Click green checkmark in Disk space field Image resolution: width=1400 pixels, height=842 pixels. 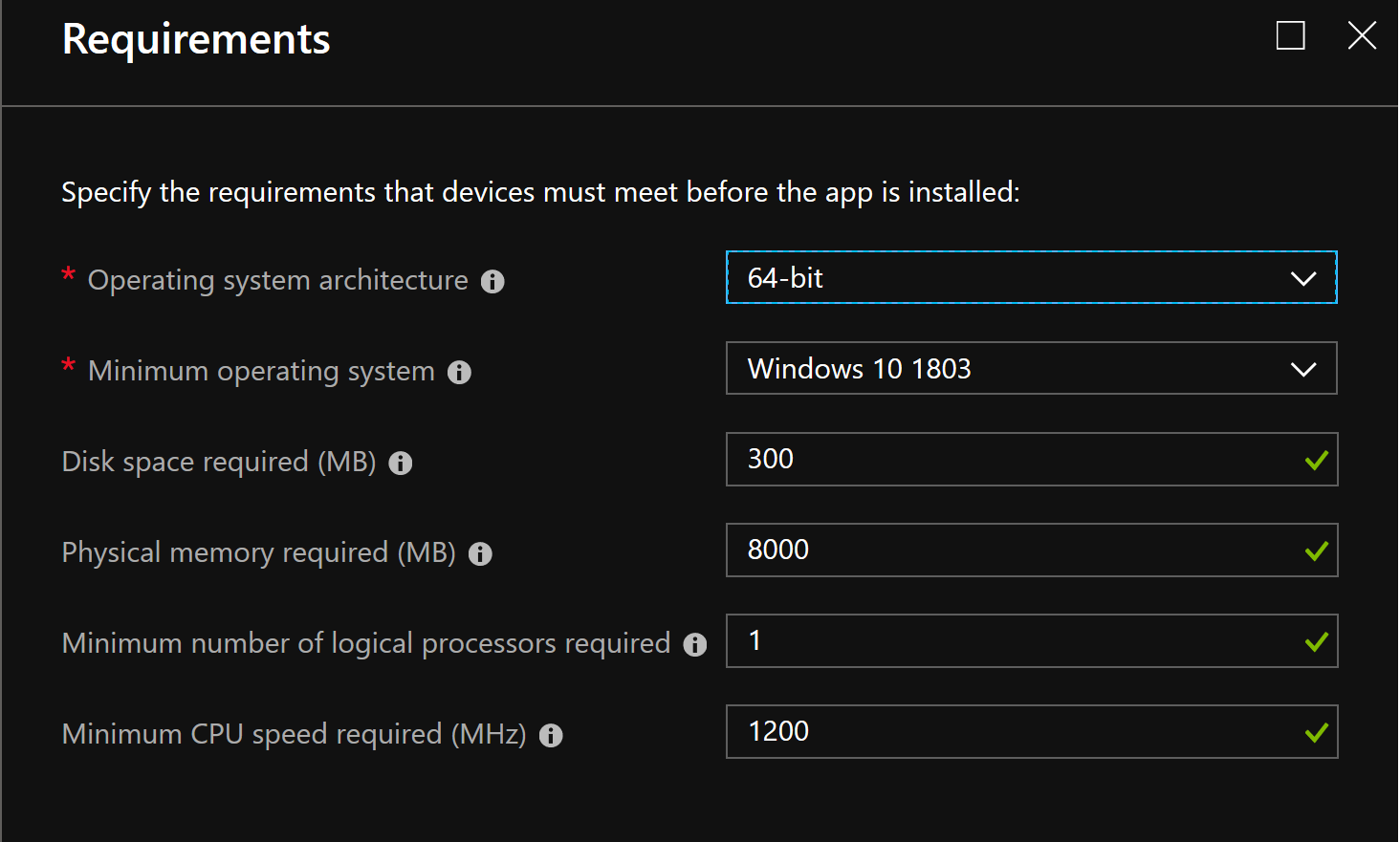[1317, 461]
